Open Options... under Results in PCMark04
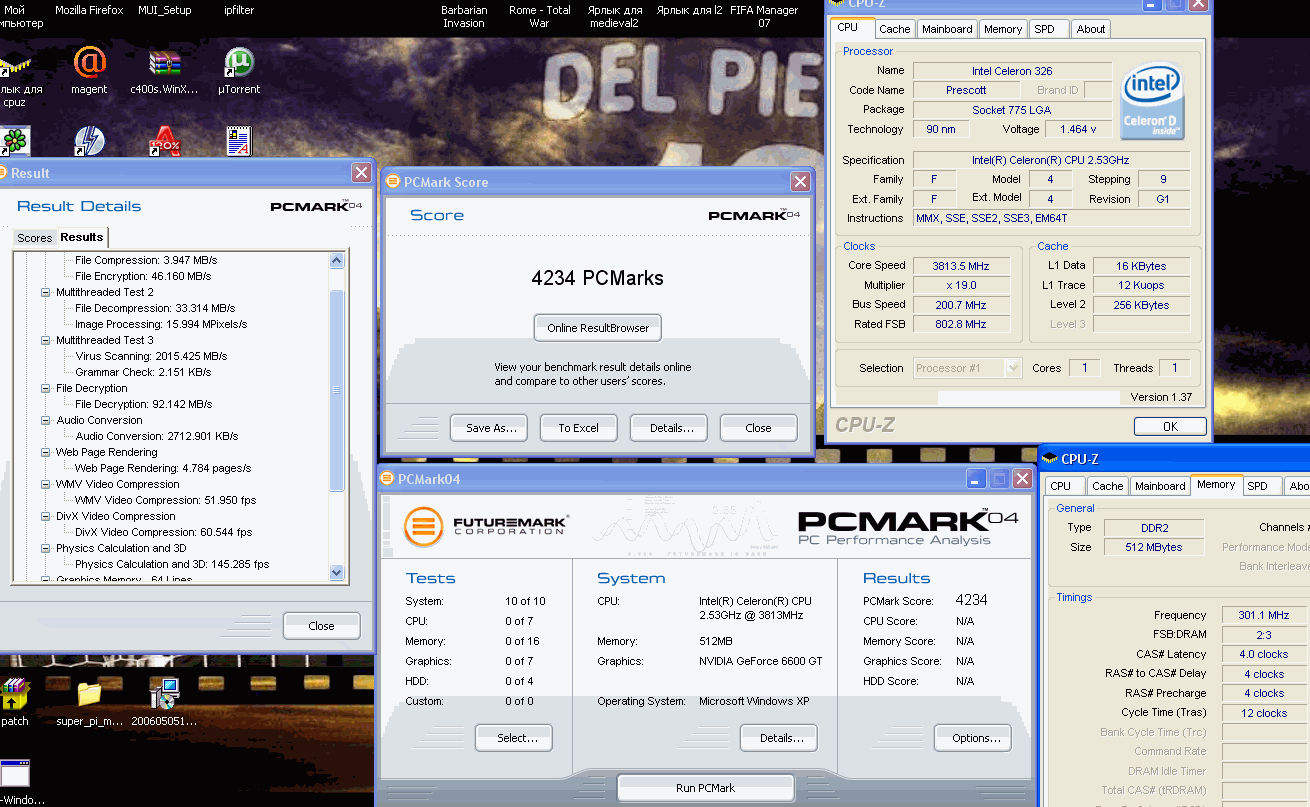Image resolution: width=1310 pixels, height=807 pixels. click(x=973, y=738)
